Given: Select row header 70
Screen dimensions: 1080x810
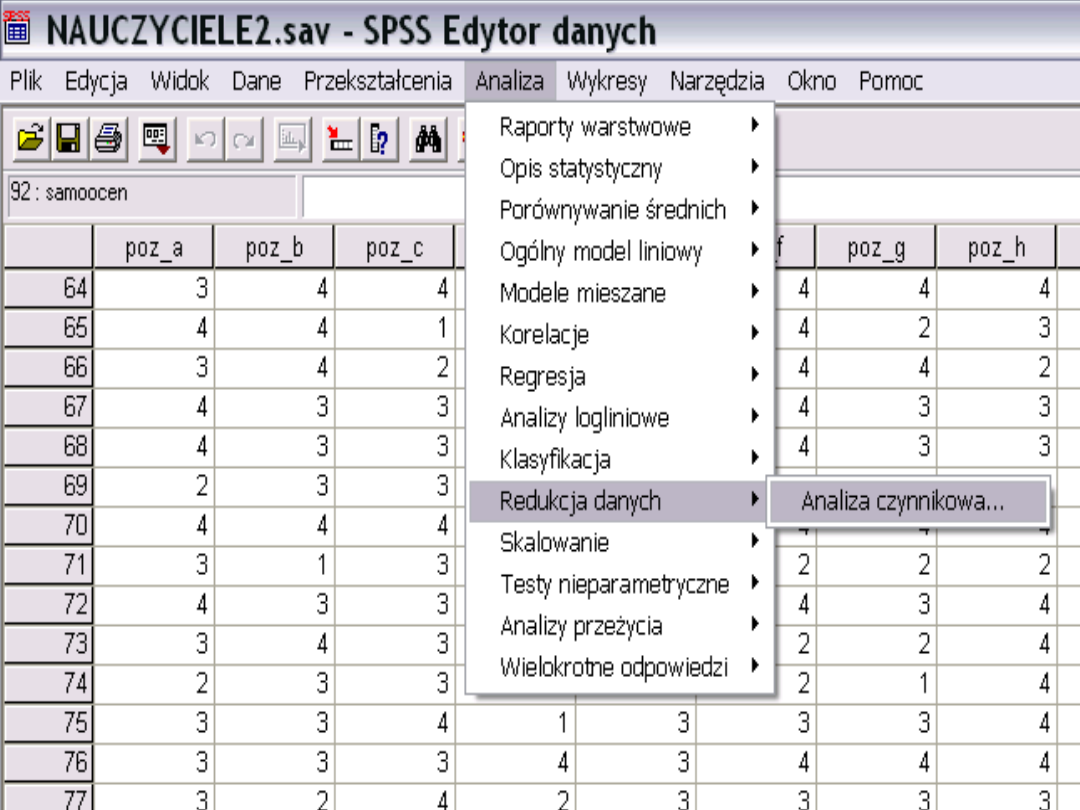Looking at the screenshot, I should pos(50,523).
